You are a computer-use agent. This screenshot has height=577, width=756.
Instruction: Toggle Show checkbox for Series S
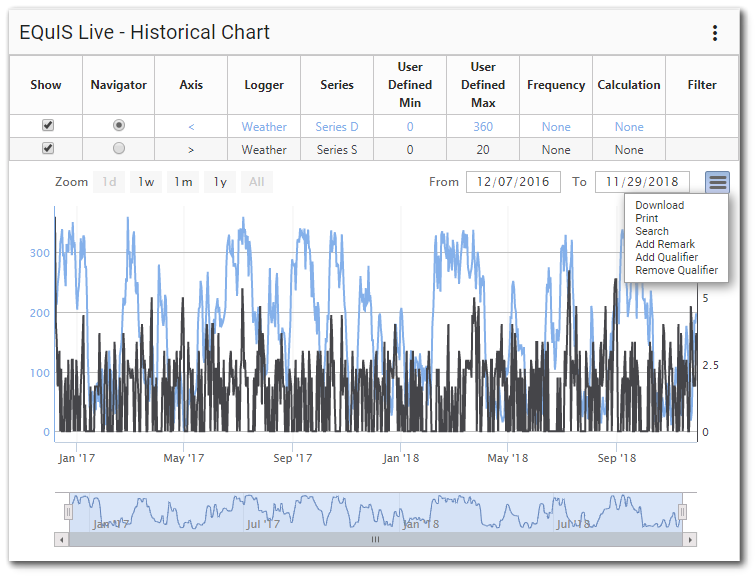(47, 148)
